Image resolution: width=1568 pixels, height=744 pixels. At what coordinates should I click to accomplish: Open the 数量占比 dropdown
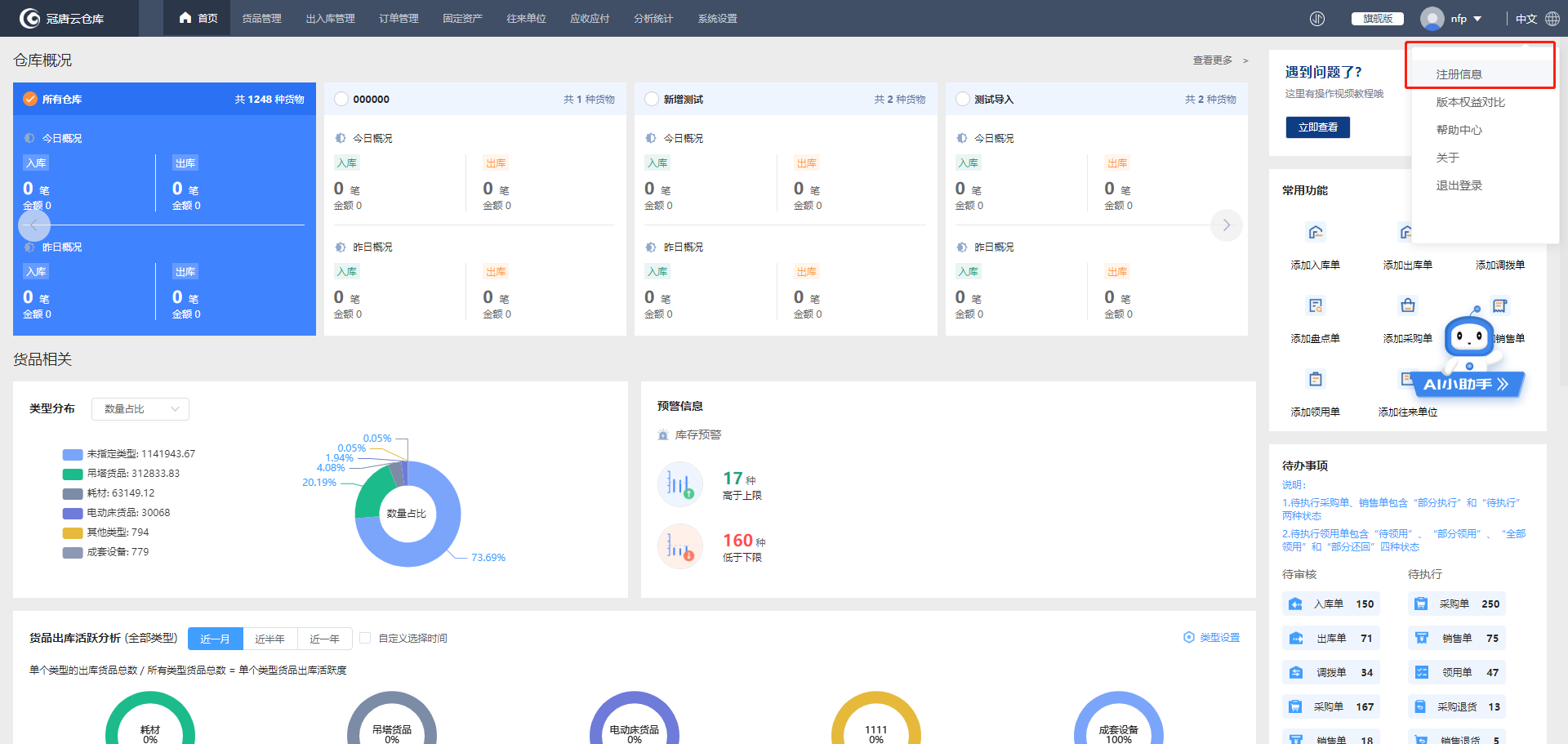[140, 409]
